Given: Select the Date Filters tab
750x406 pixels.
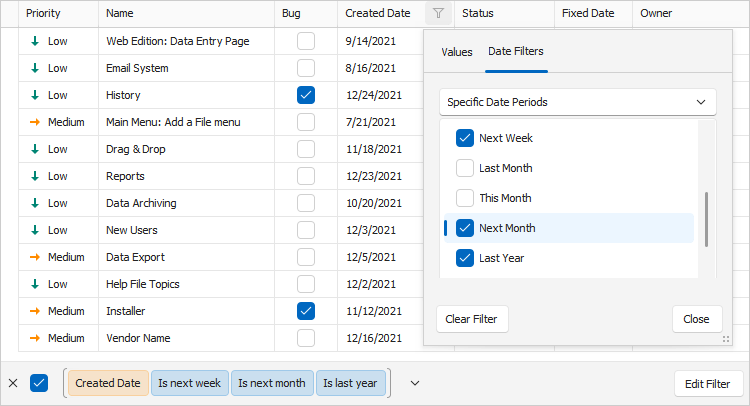Looking at the screenshot, I should [516, 51].
